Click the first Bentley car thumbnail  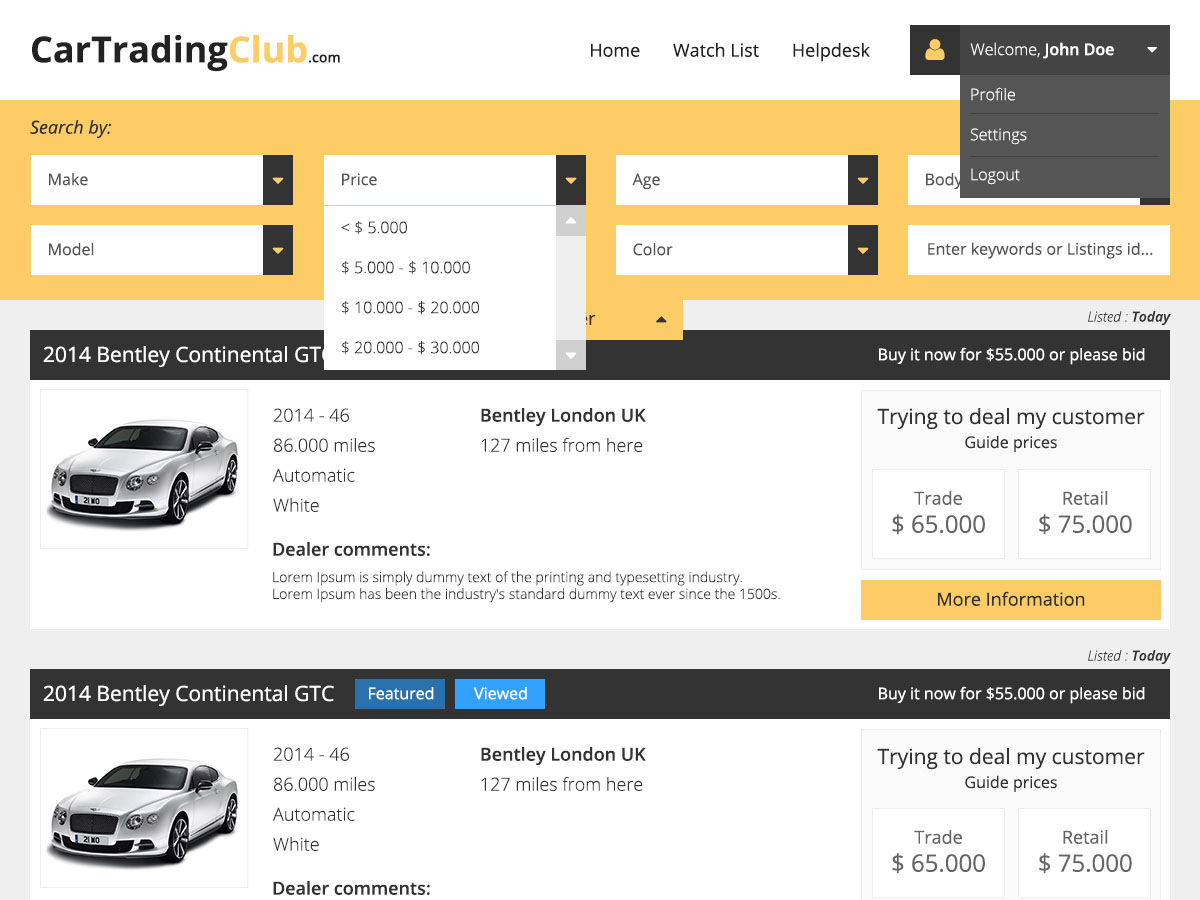coord(144,469)
